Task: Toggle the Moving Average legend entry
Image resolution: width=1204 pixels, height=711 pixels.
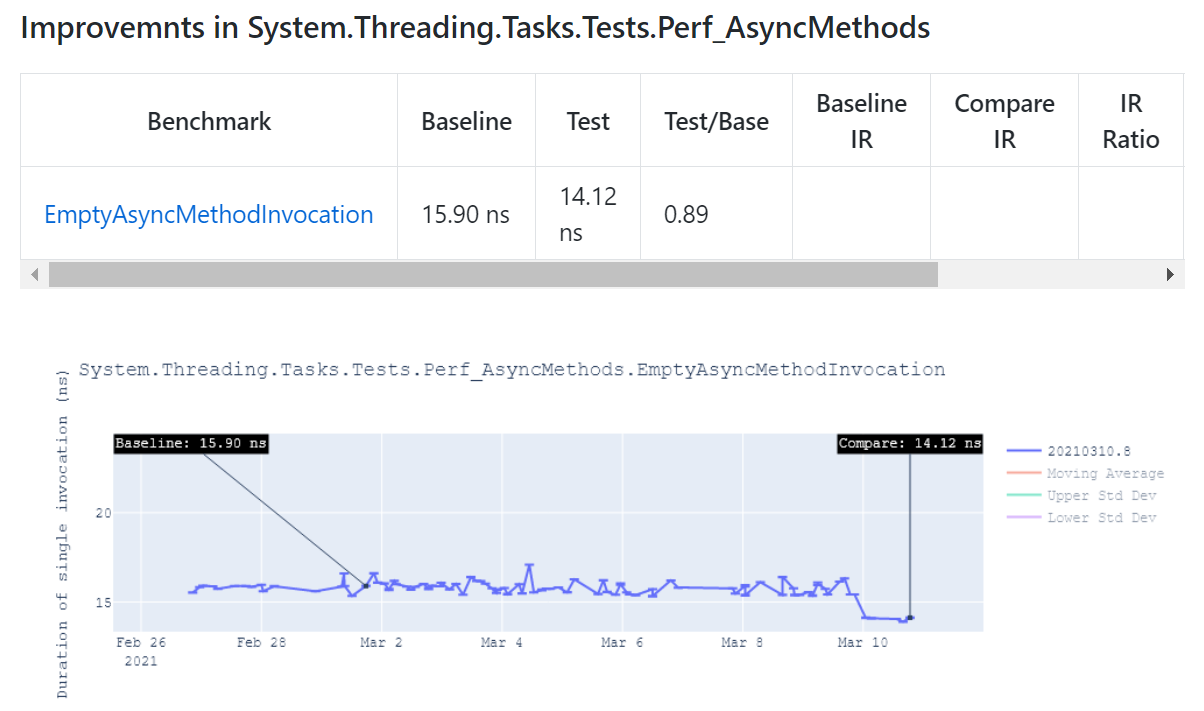Action: (x=1086, y=474)
